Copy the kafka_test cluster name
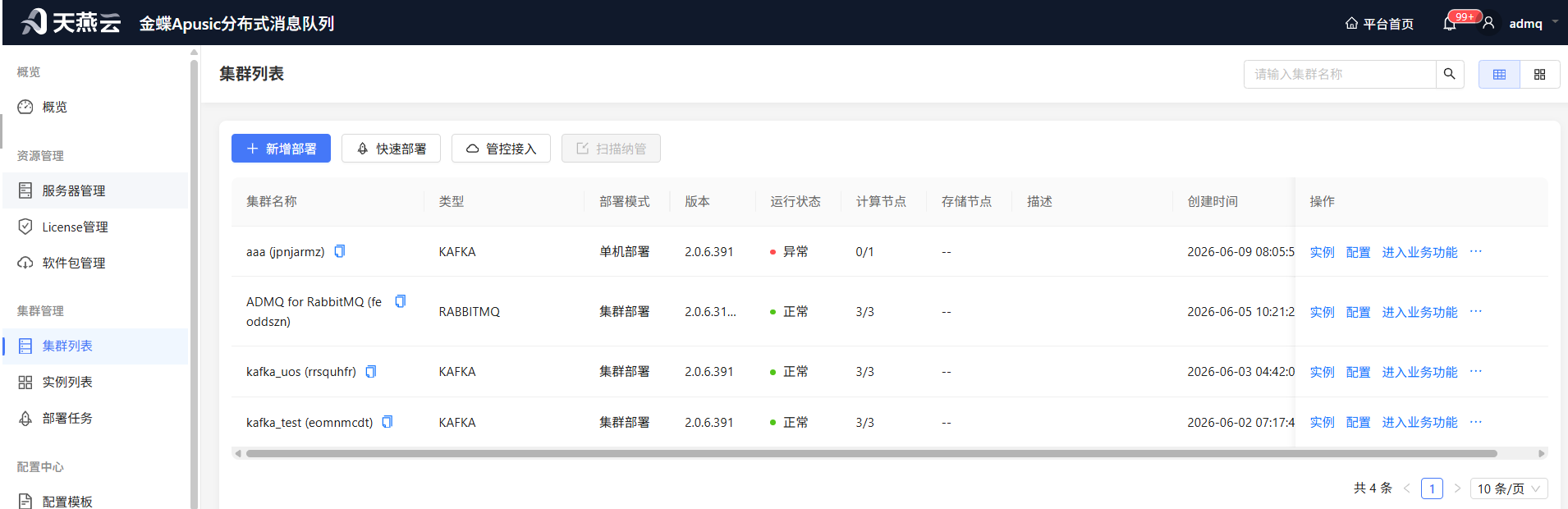 [x=387, y=422]
